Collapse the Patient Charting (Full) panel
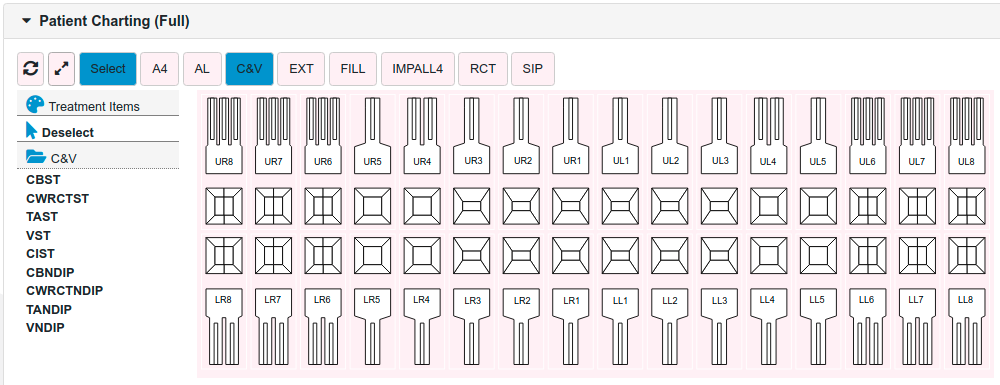 [x=26, y=21]
